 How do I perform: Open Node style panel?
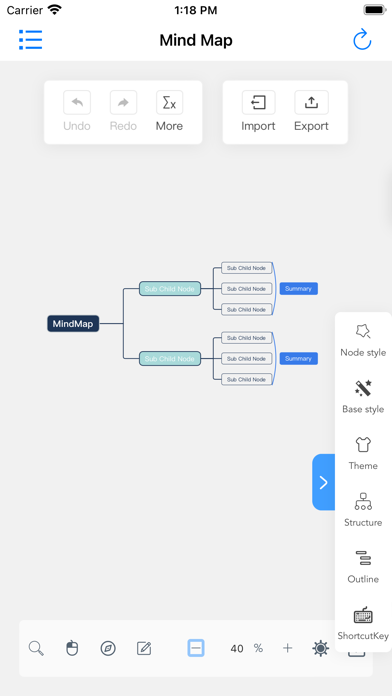(x=363, y=340)
